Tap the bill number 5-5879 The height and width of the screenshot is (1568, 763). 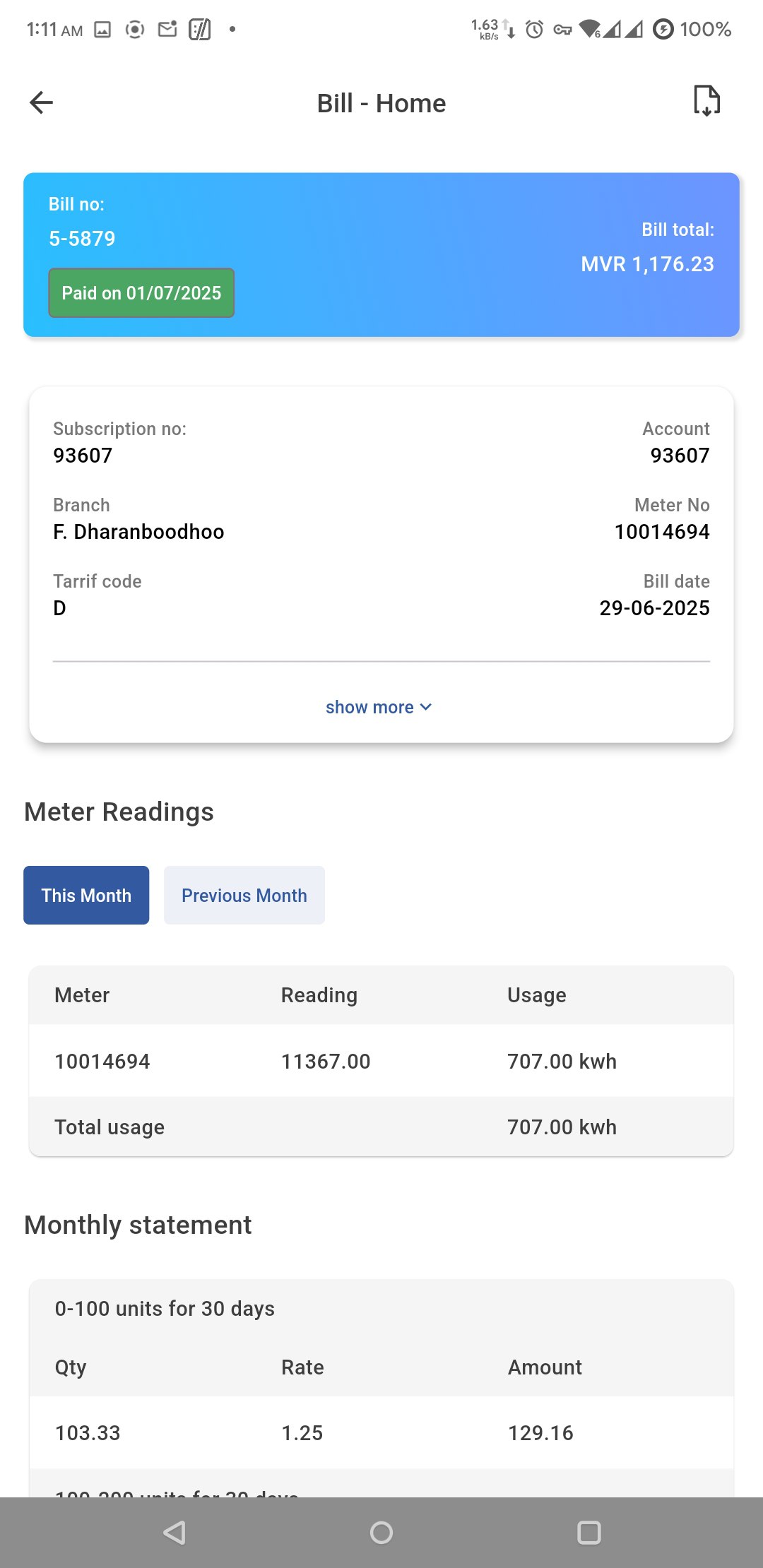pyautogui.click(x=82, y=239)
